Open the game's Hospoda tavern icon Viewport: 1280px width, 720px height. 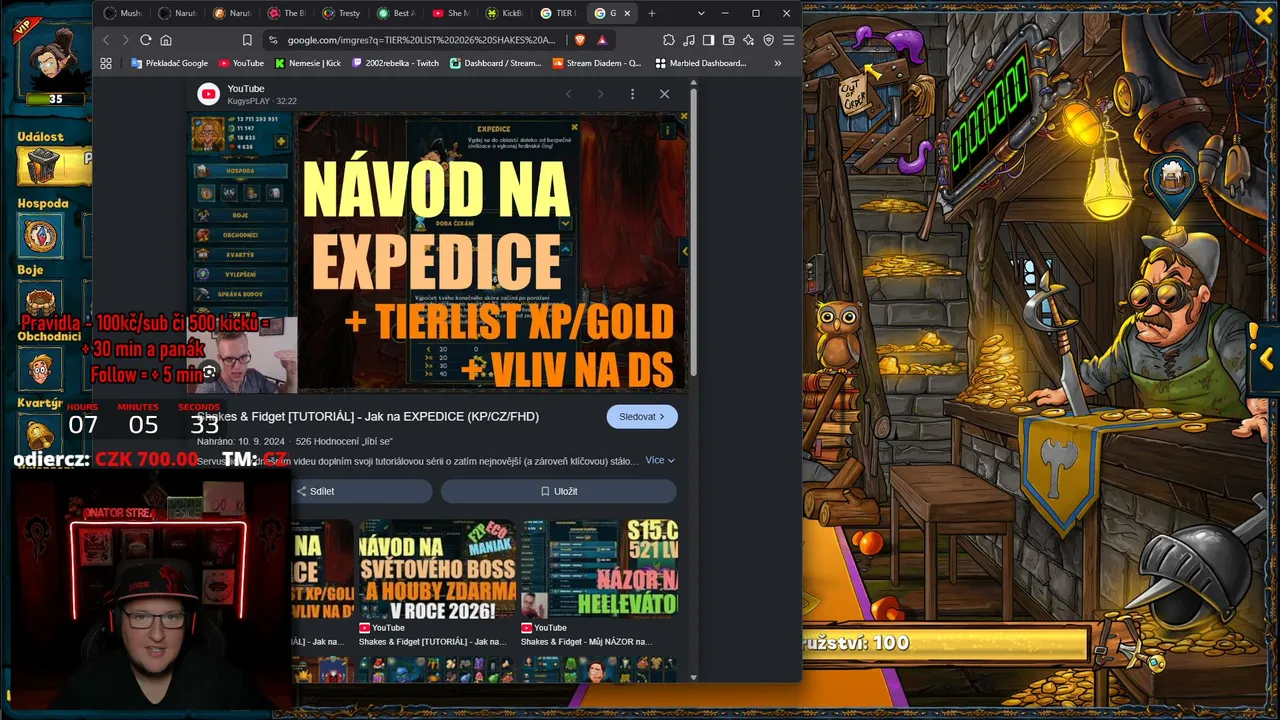41,236
